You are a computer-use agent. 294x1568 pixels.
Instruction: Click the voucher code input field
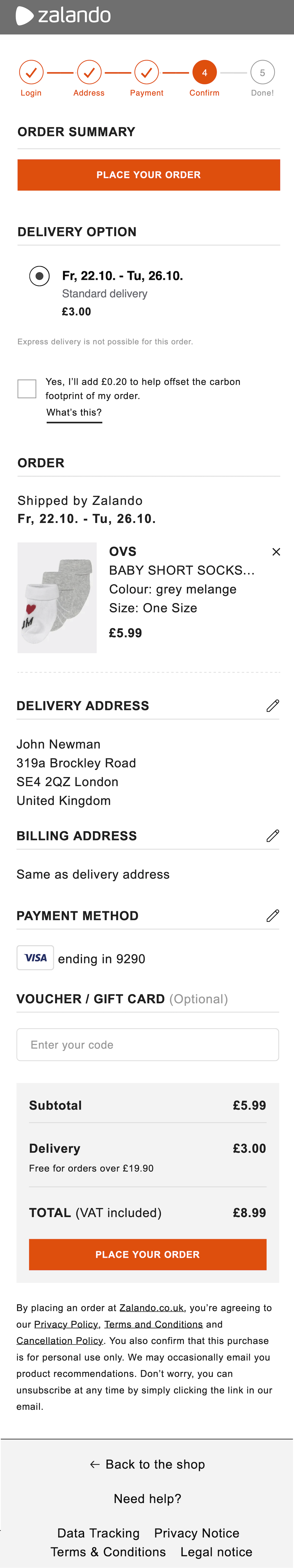pyautogui.click(x=147, y=1045)
